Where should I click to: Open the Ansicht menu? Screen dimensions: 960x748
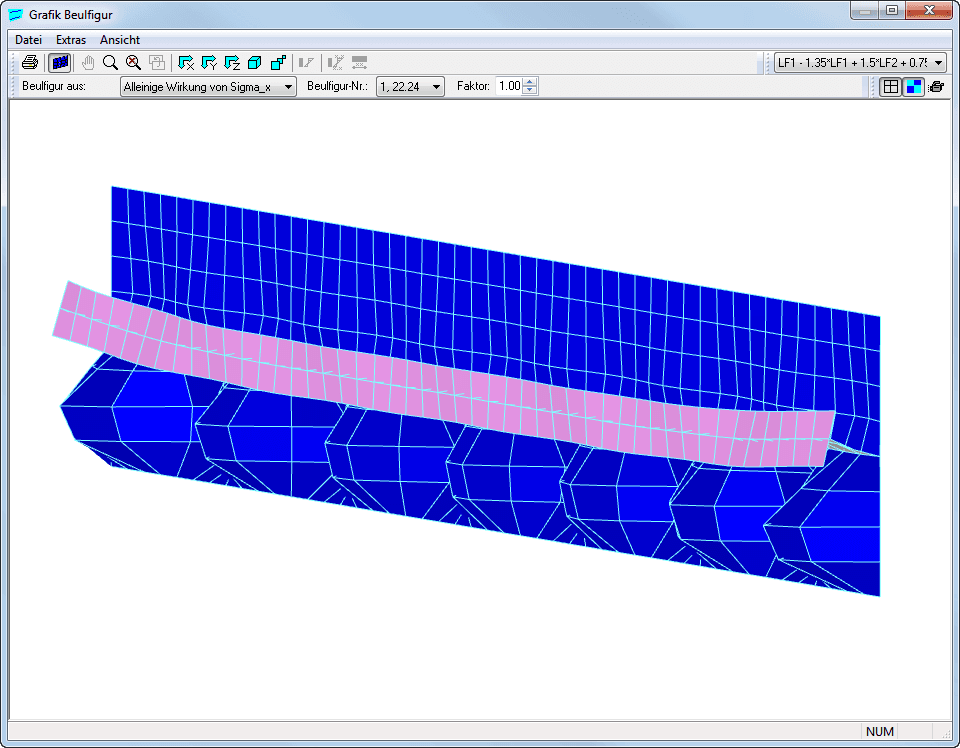point(120,40)
